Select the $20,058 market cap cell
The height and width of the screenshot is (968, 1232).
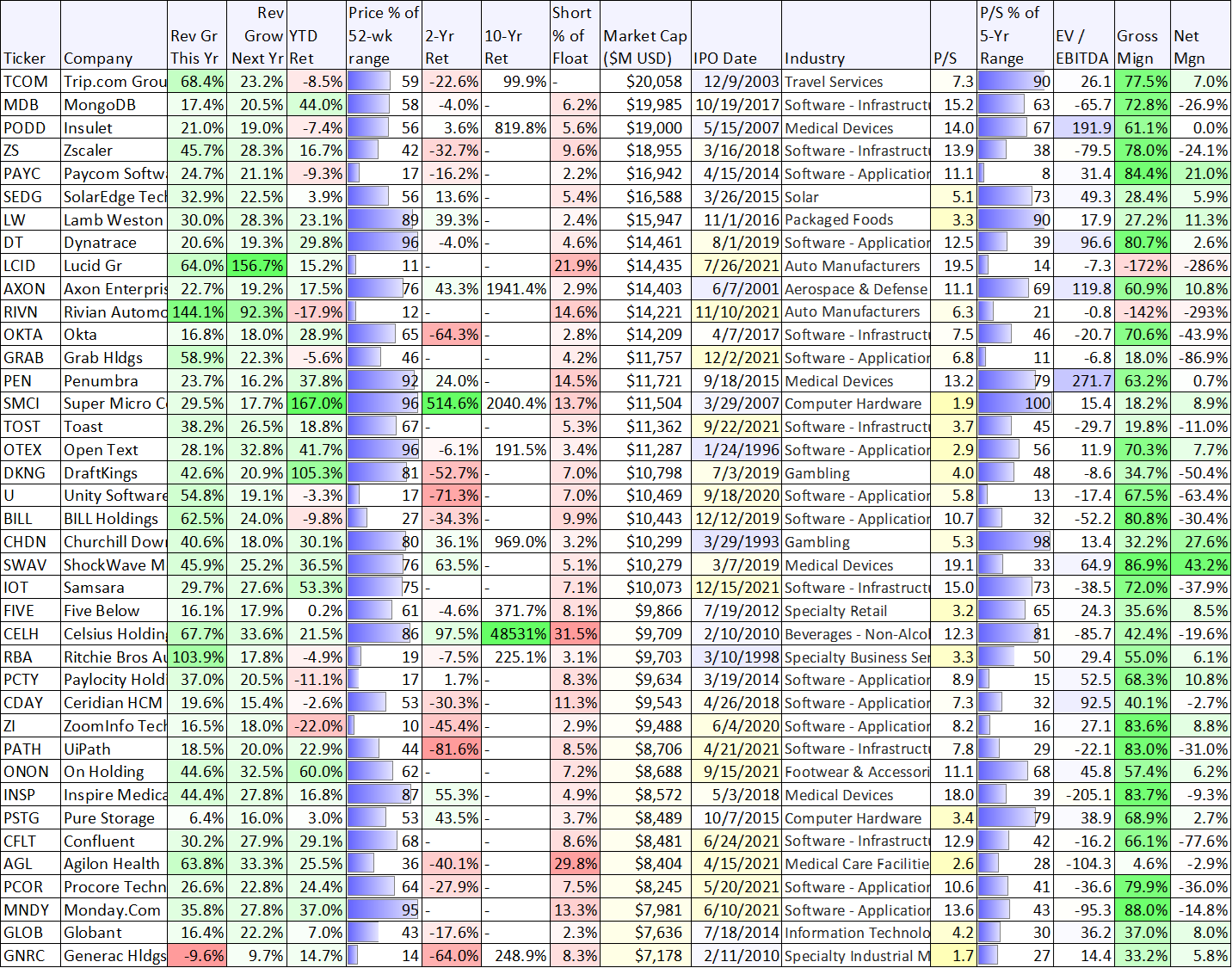(x=645, y=82)
